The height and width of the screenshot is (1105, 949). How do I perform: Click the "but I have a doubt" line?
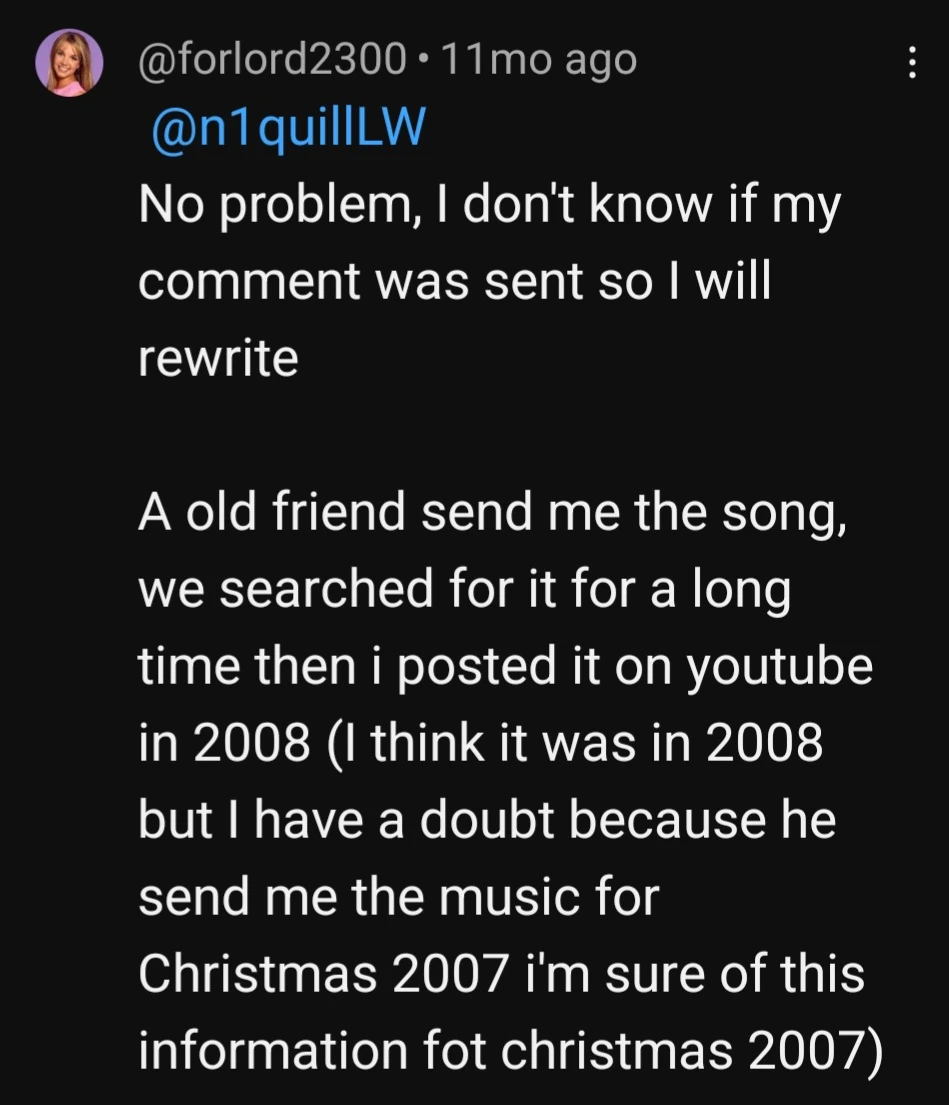[x=486, y=819]
